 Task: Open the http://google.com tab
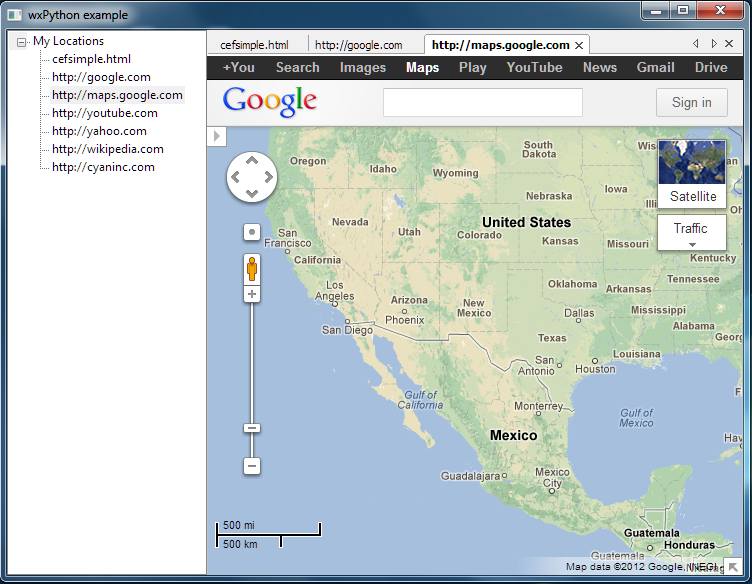(359, 45)
